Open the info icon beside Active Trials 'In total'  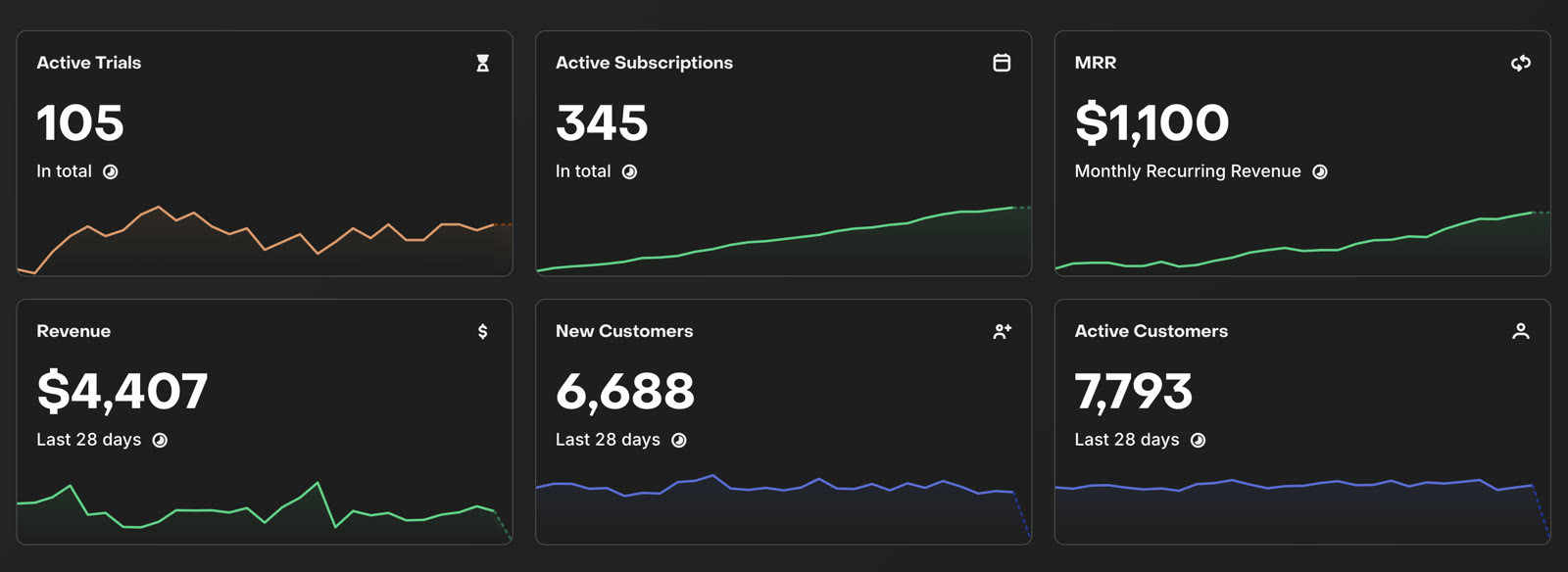click(111, 171)
